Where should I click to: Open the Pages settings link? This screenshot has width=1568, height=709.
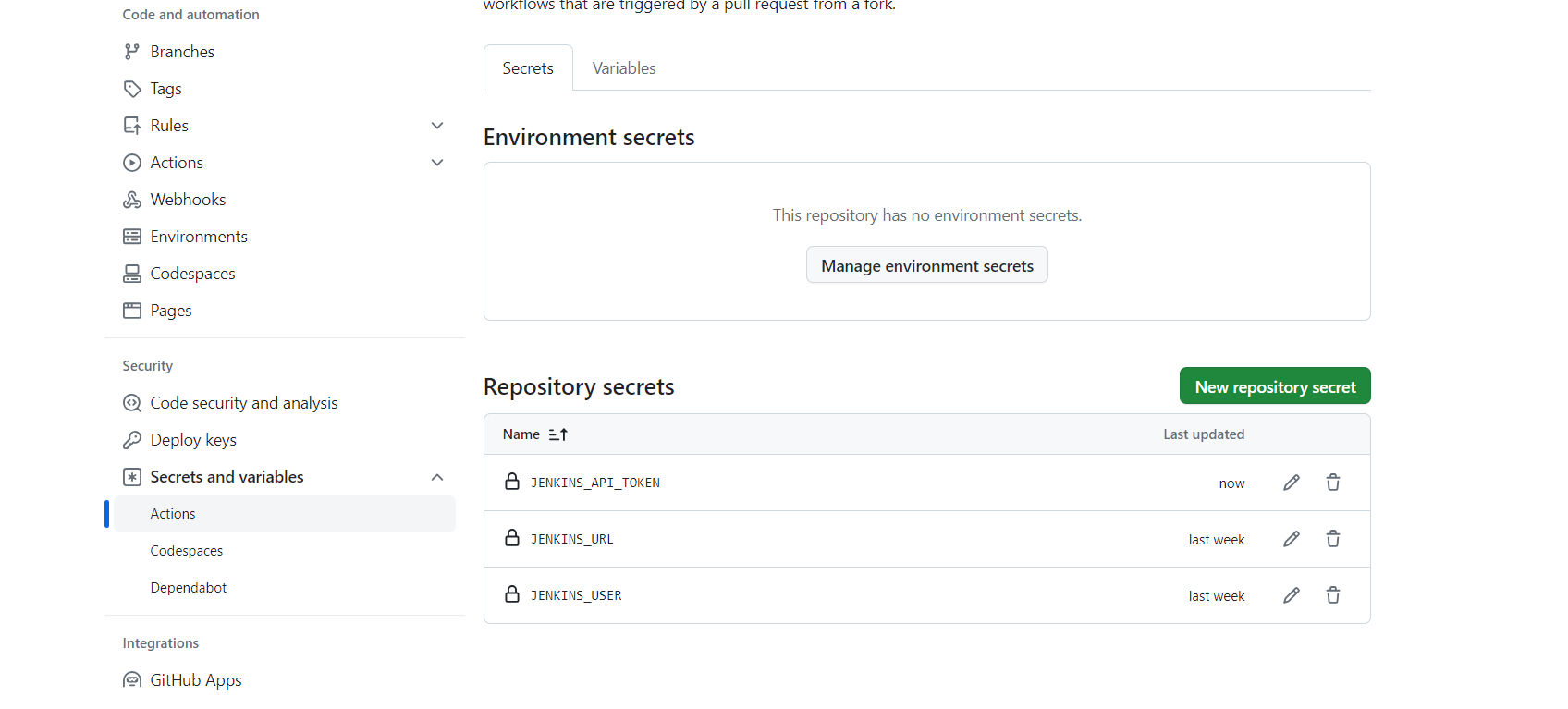pos(284,311)
